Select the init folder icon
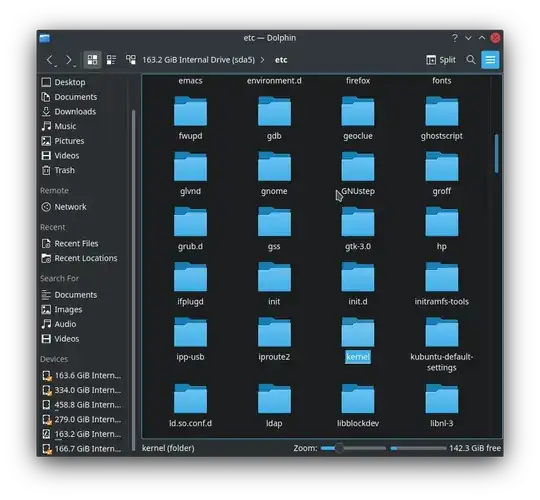 [274, 277]
